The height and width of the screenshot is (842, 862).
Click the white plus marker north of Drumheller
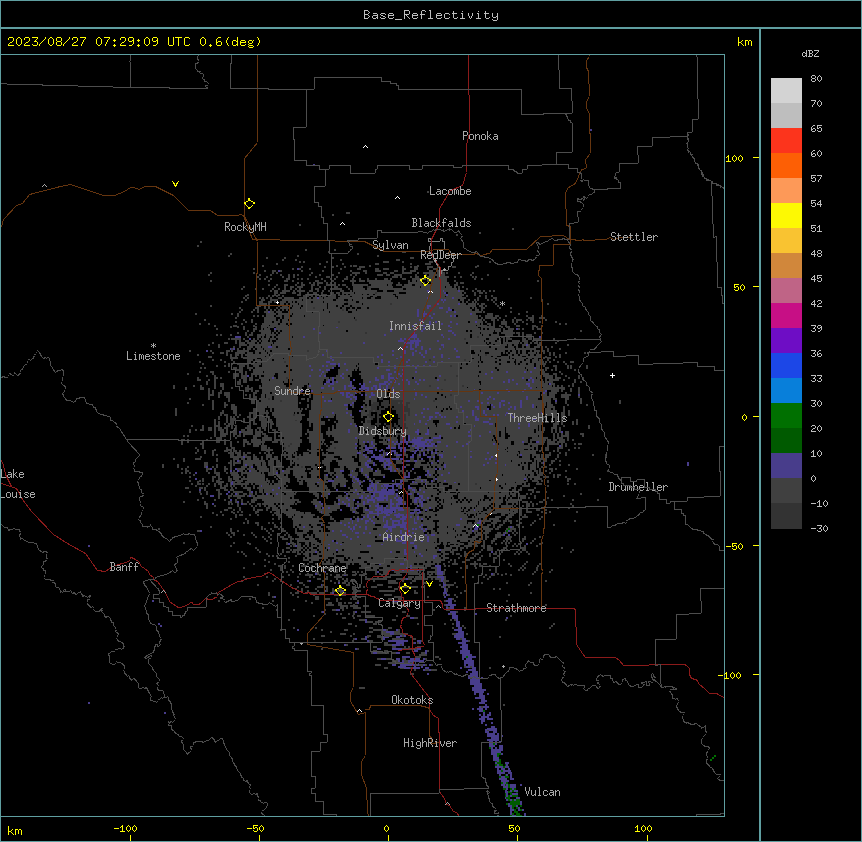(612, 375)
